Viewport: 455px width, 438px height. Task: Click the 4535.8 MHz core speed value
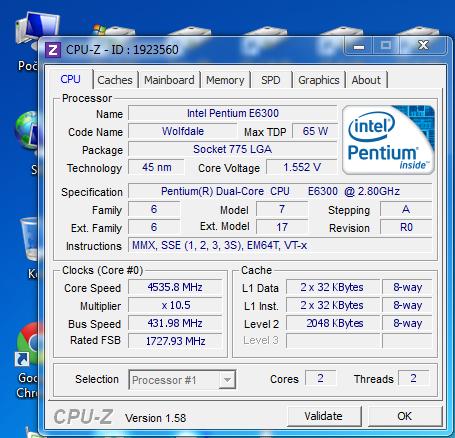175,287
